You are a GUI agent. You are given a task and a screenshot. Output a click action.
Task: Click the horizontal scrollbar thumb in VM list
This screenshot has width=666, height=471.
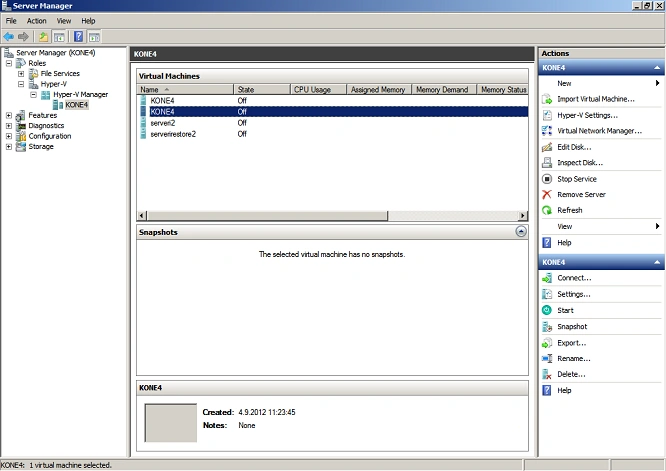coord(267,216)
